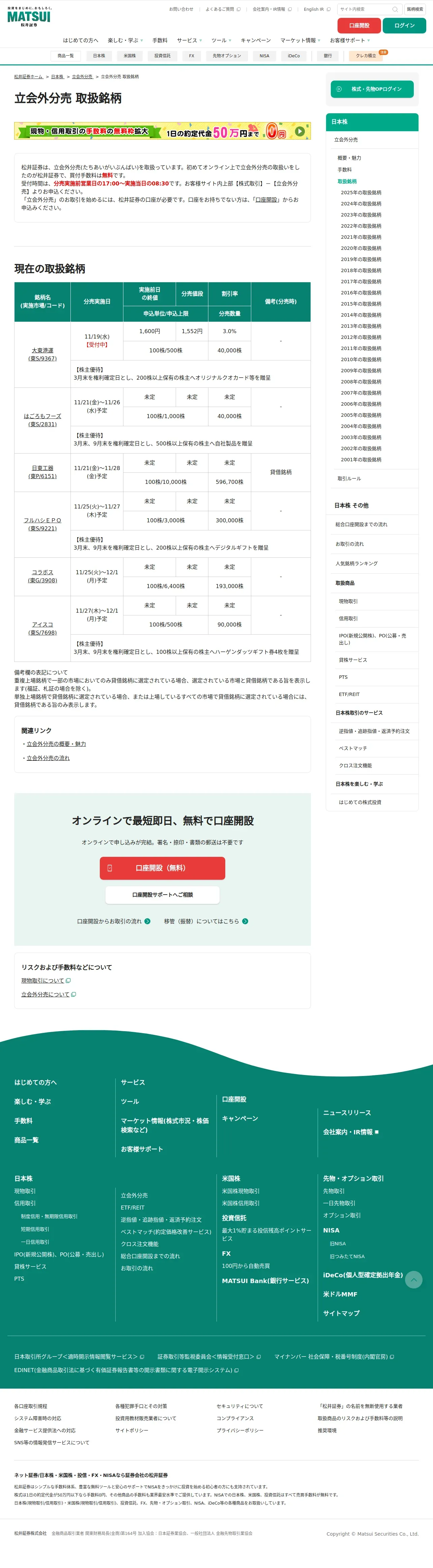
Task: Click the external-link icon beside the header 会社案内・IR情報
Action: point(290,9)
